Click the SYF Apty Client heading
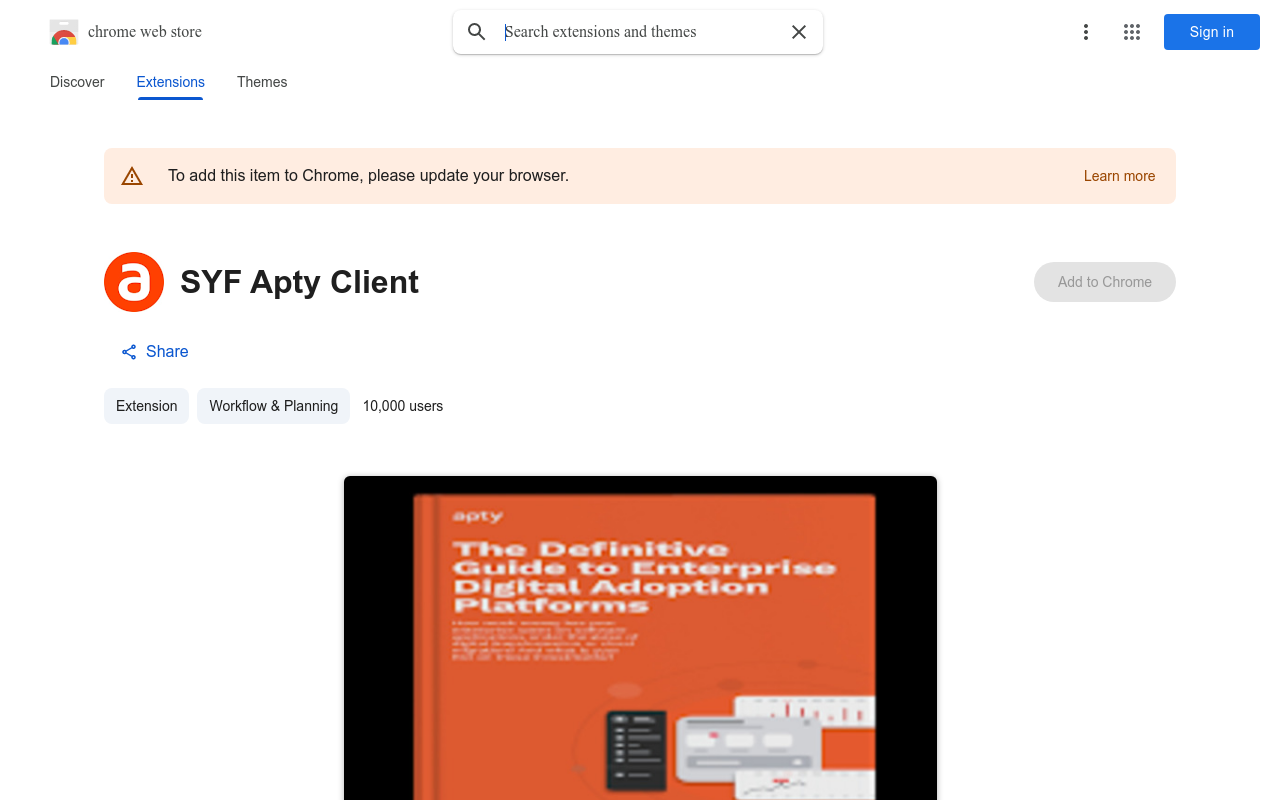1280x800 pixels. pos(299,282)
